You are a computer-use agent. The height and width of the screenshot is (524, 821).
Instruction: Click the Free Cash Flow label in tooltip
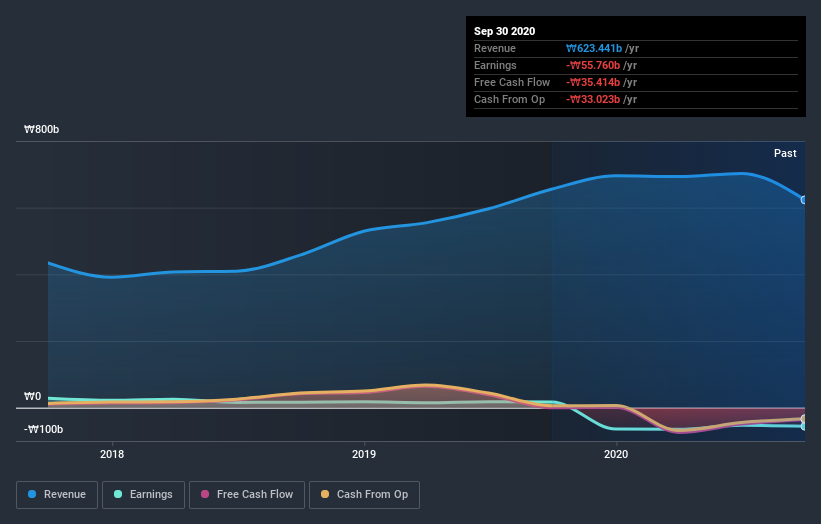pos(512,82)
